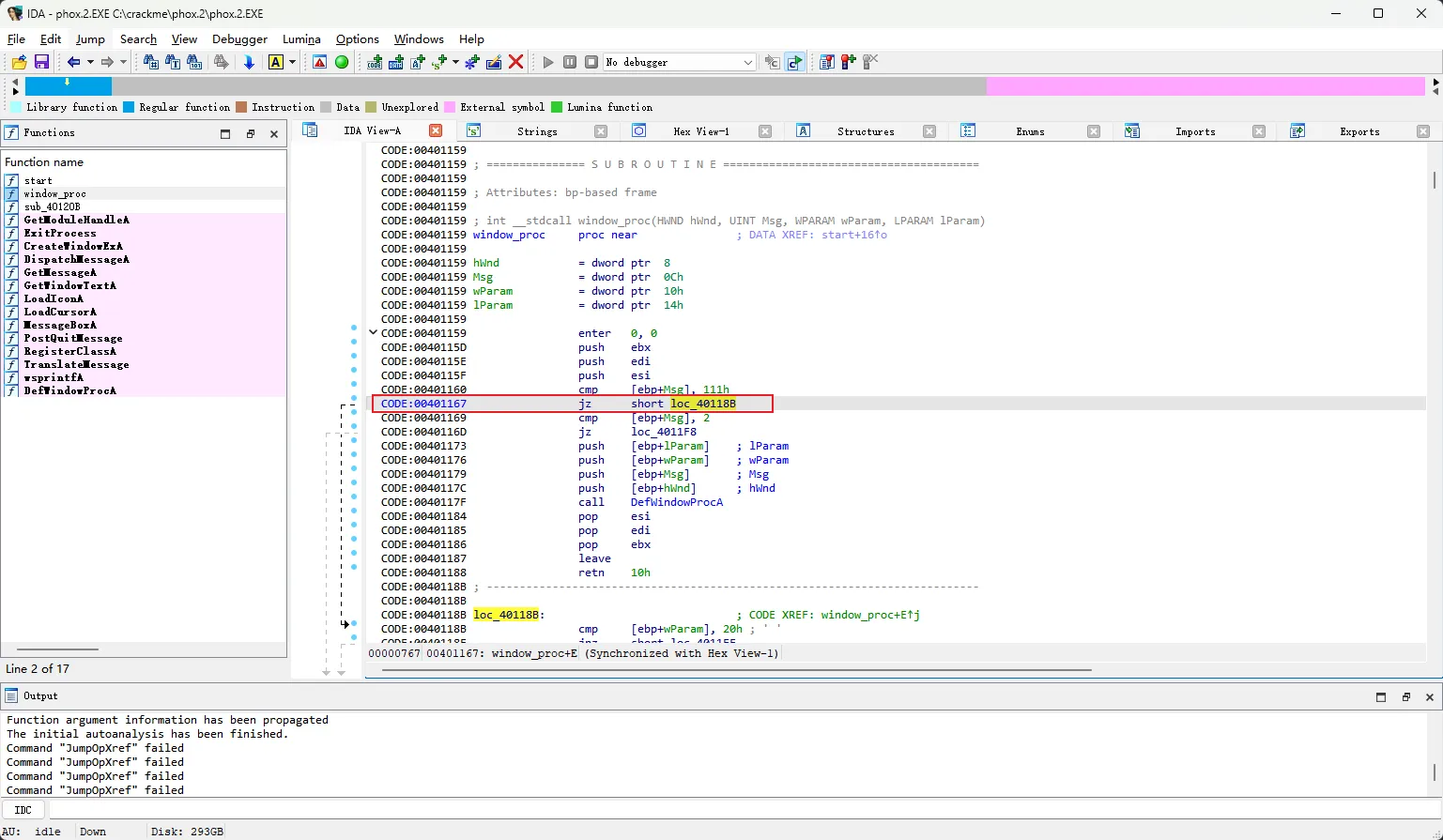Open dropdown next to structure S icon

tap(455, 62)
